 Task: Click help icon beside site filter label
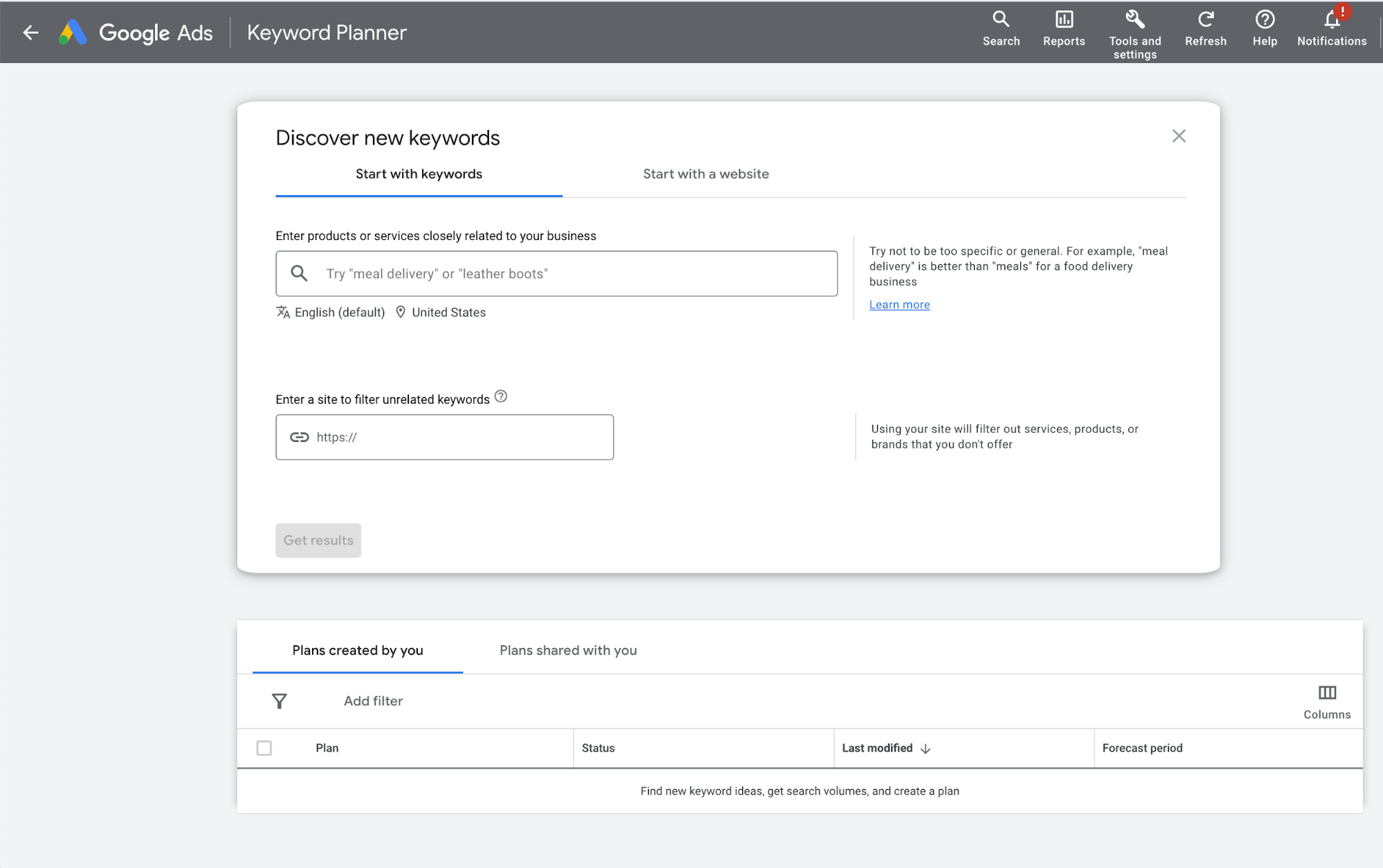click(x=501, y=396)
